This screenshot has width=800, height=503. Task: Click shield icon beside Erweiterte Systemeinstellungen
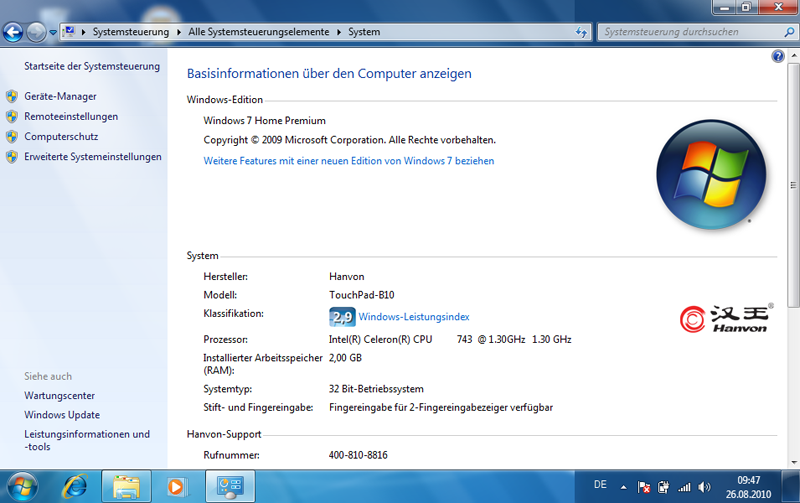coord(12,157)
